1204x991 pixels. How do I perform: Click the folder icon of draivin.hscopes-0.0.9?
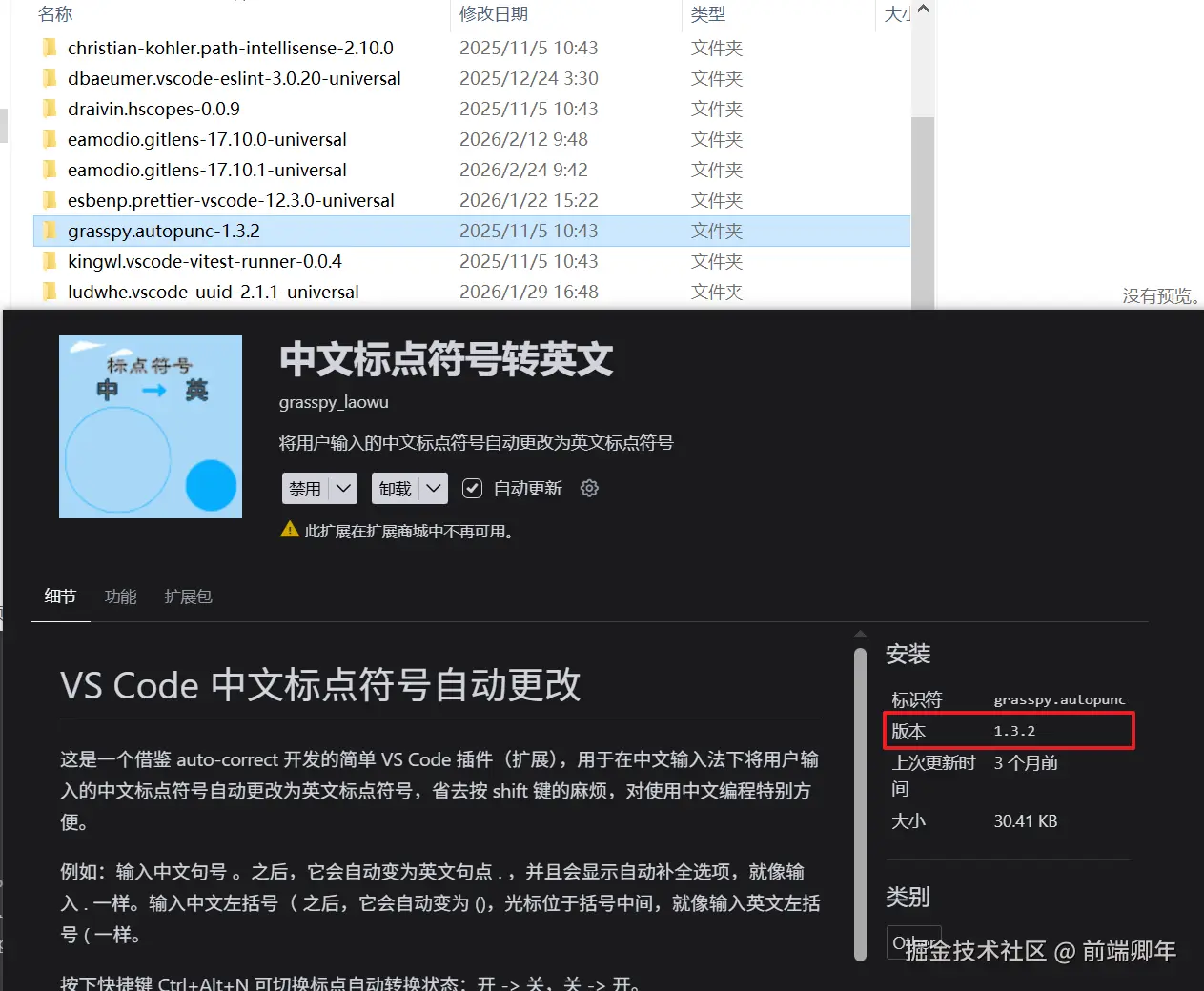[x=50, y=109]
